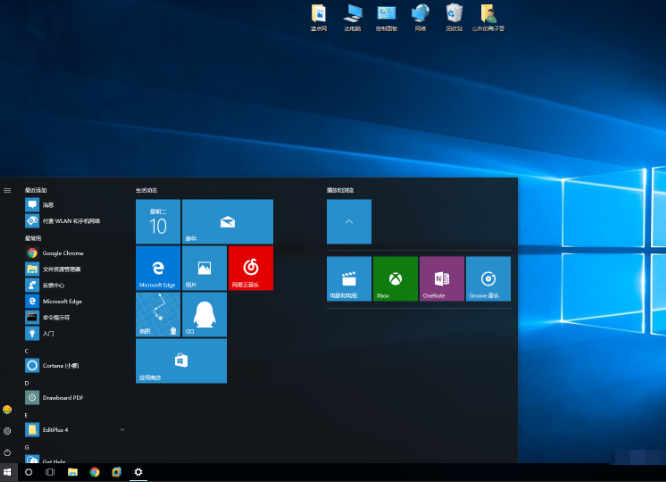
Task: Launch the OneNote tile
Action: coord(441,279)
